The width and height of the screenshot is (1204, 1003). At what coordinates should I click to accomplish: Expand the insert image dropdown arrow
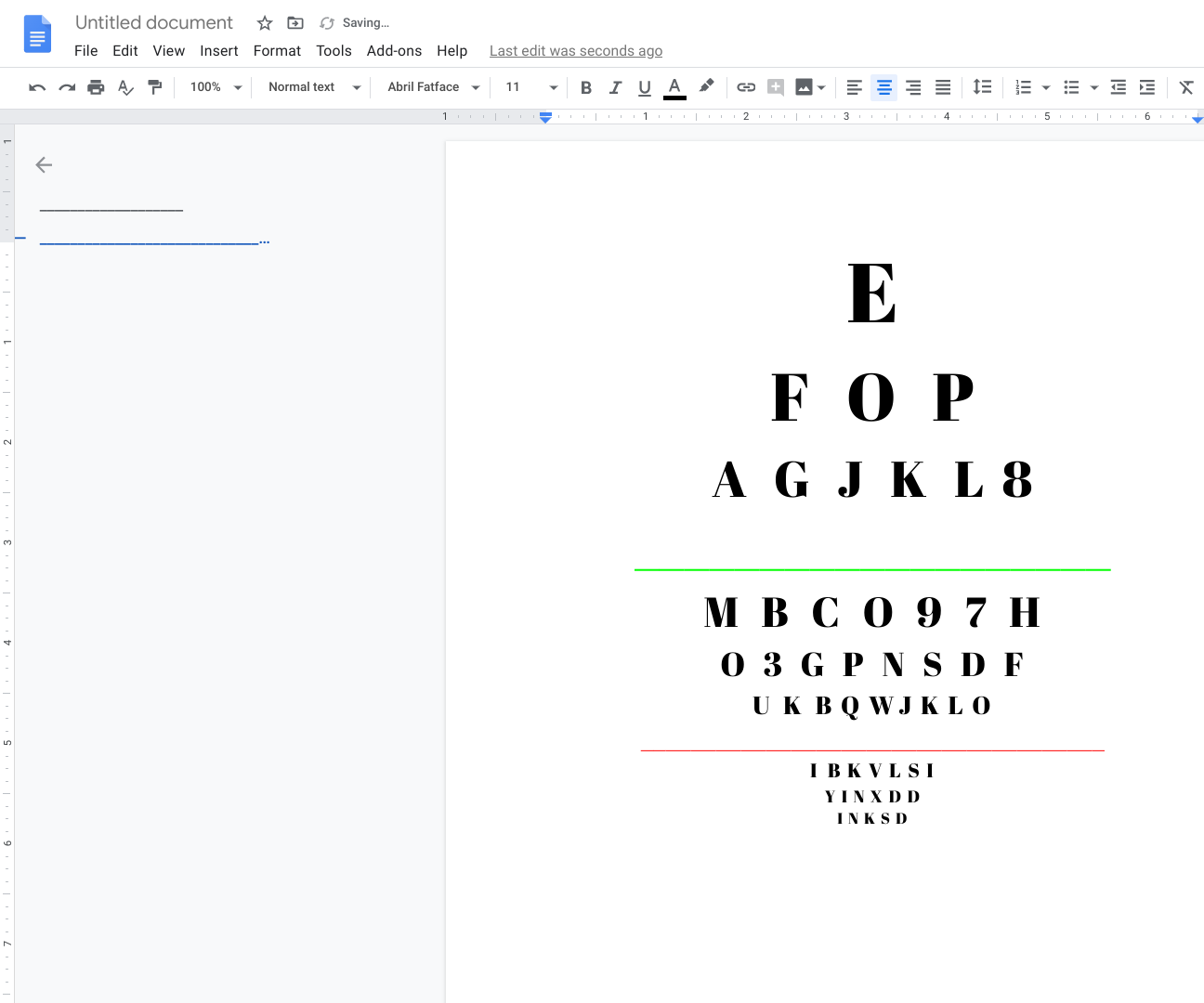point(821,88)
